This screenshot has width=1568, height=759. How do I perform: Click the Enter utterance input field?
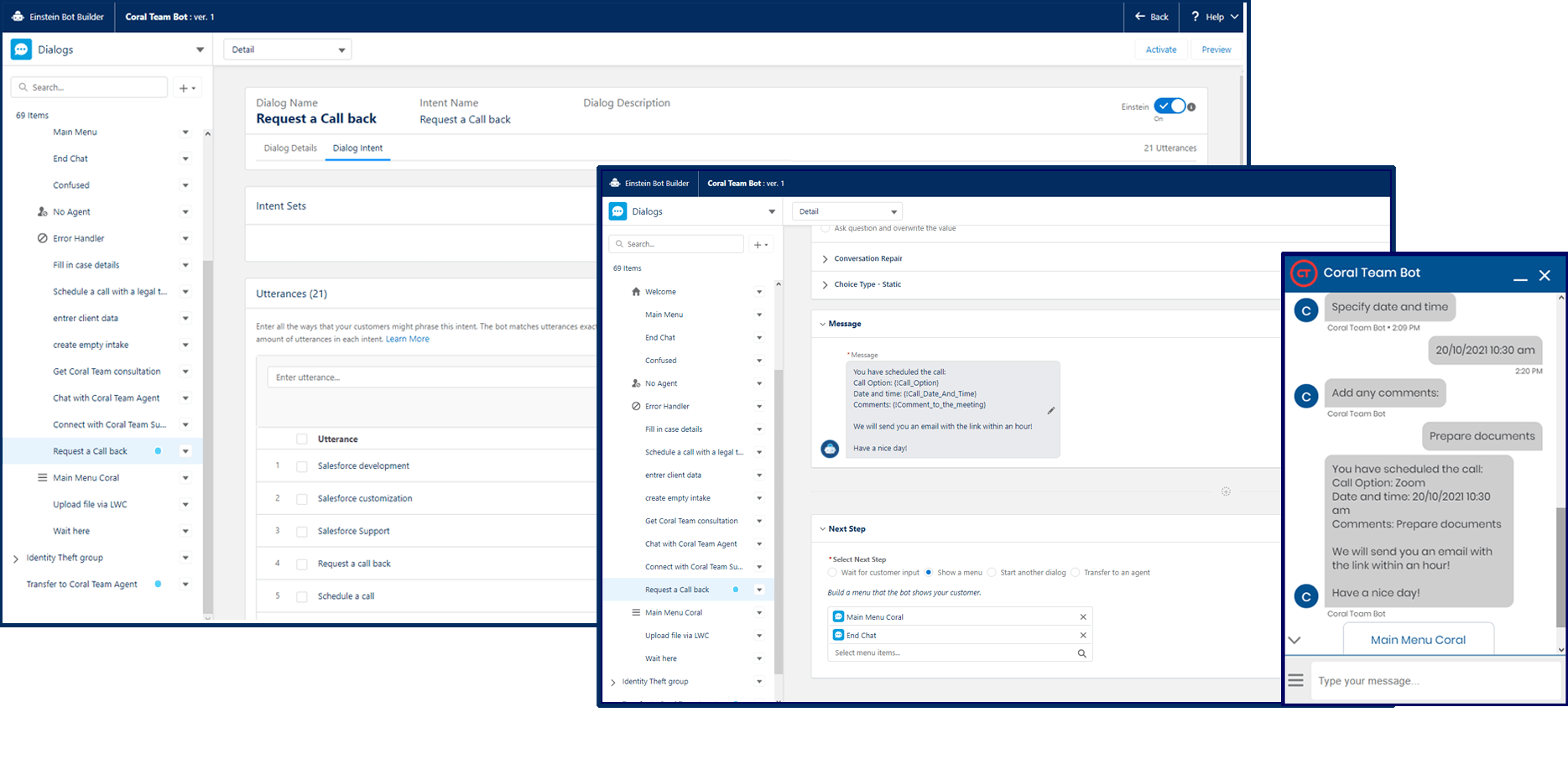pyautogui.click(x=432, y=377)
